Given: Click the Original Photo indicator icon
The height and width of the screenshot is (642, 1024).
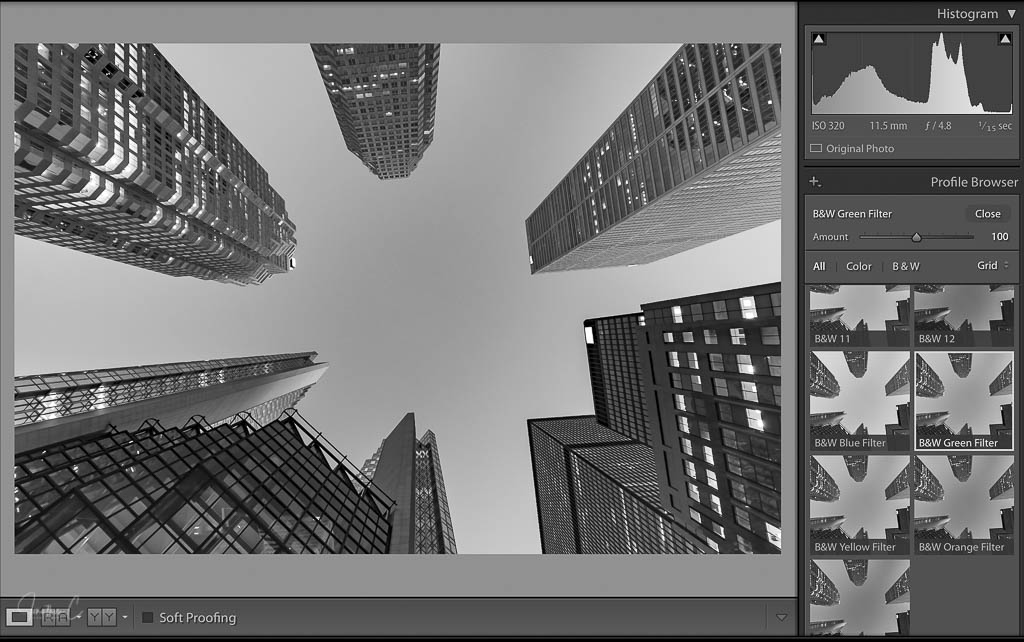Looking at the screenshot, I should pyautogui.click(x=816, y=149).
